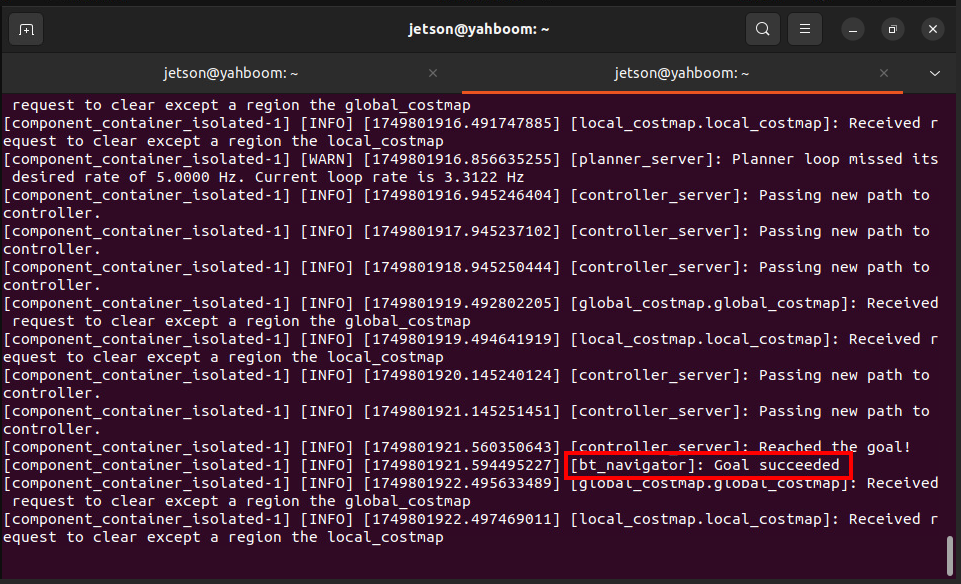Click timestamp 1749801916.491747885

coord(462,123)
